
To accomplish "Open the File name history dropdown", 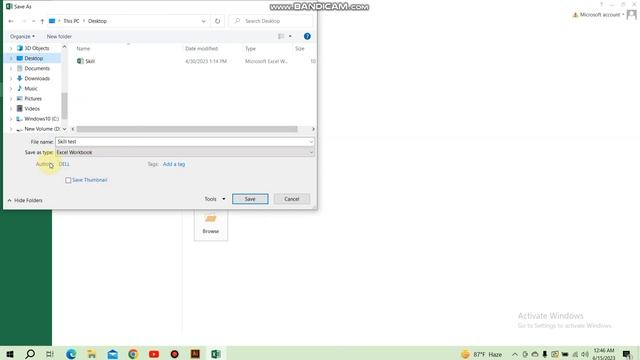I will pos(311,142).
